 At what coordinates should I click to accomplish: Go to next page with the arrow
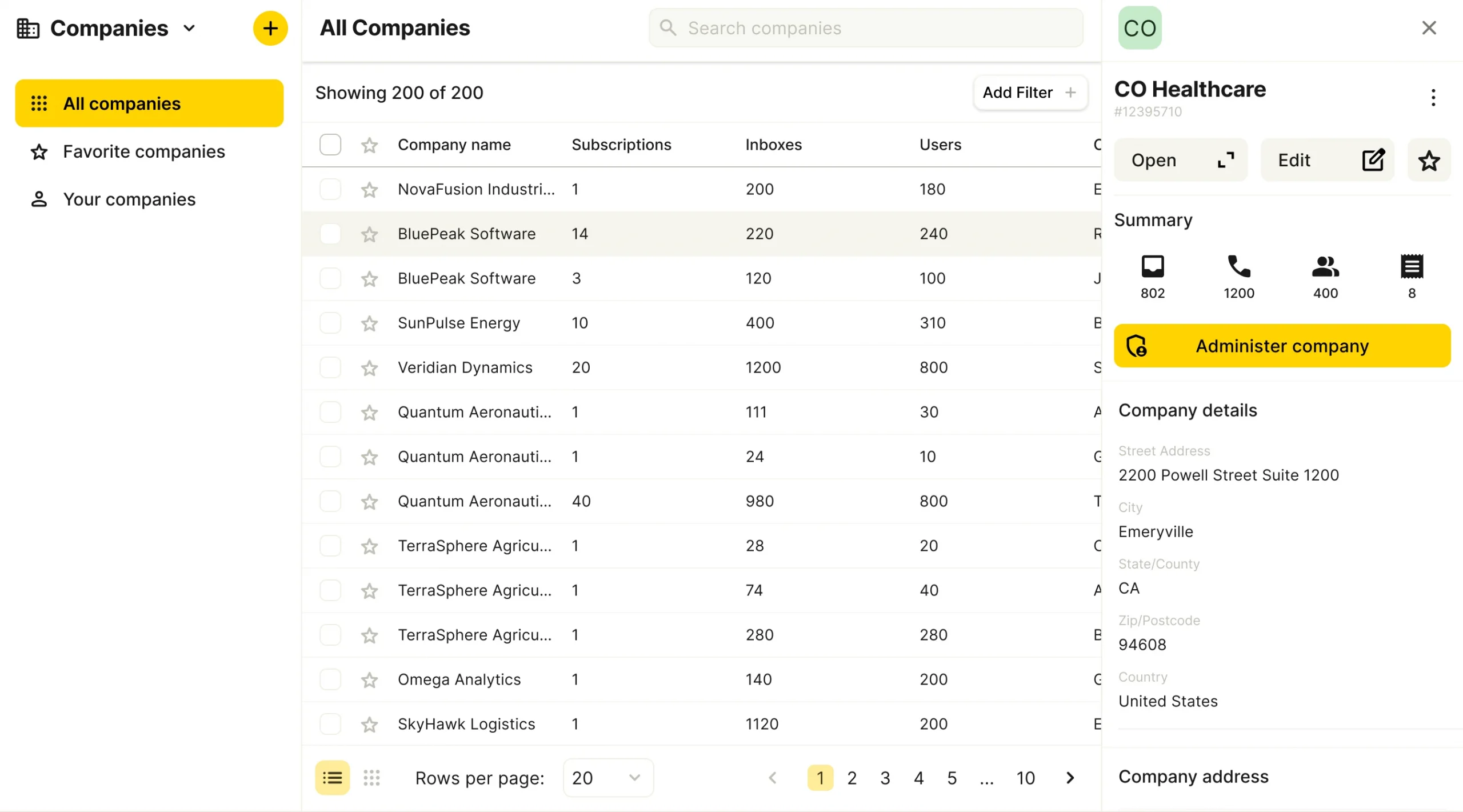coord(1070,778)
